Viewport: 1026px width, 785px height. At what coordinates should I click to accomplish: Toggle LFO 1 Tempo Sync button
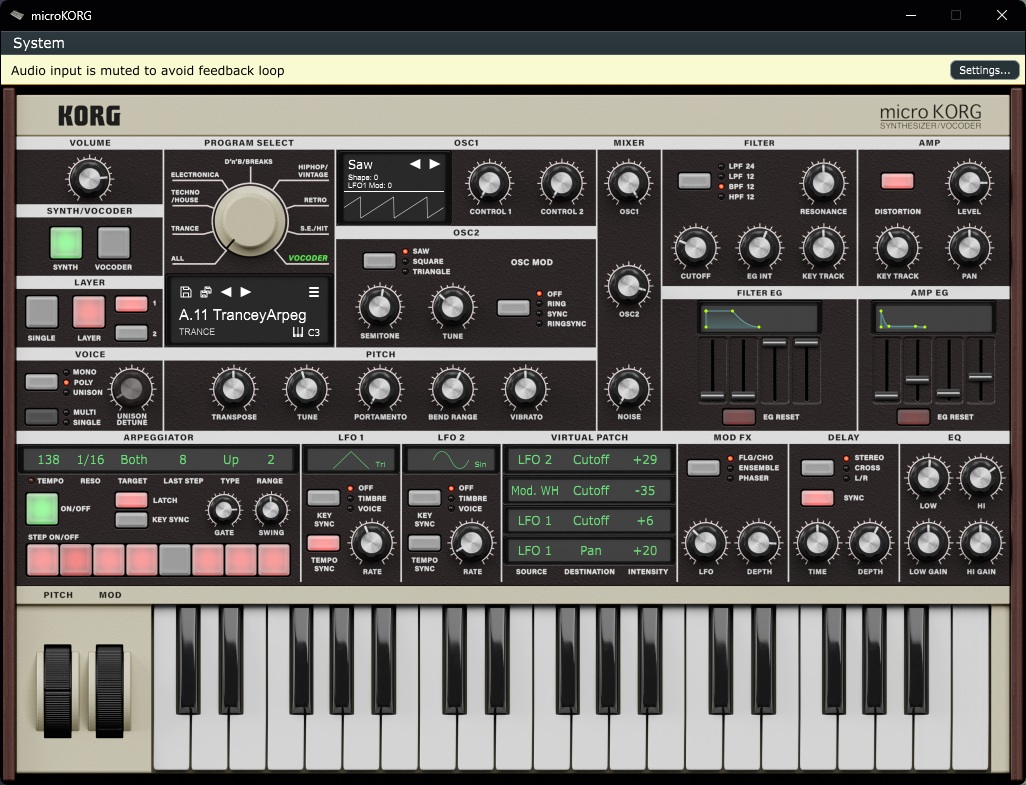(323, 543)
